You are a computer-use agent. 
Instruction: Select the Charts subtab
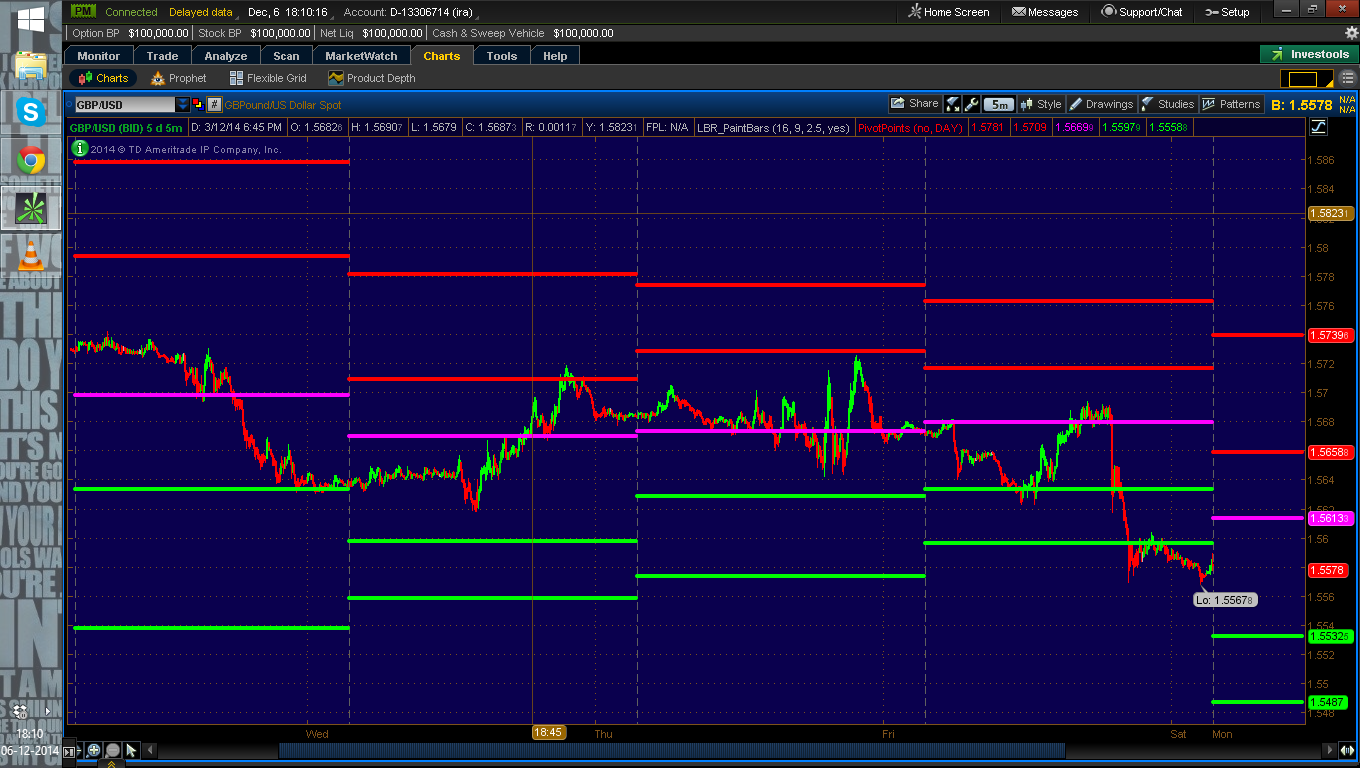pos(103,78)
